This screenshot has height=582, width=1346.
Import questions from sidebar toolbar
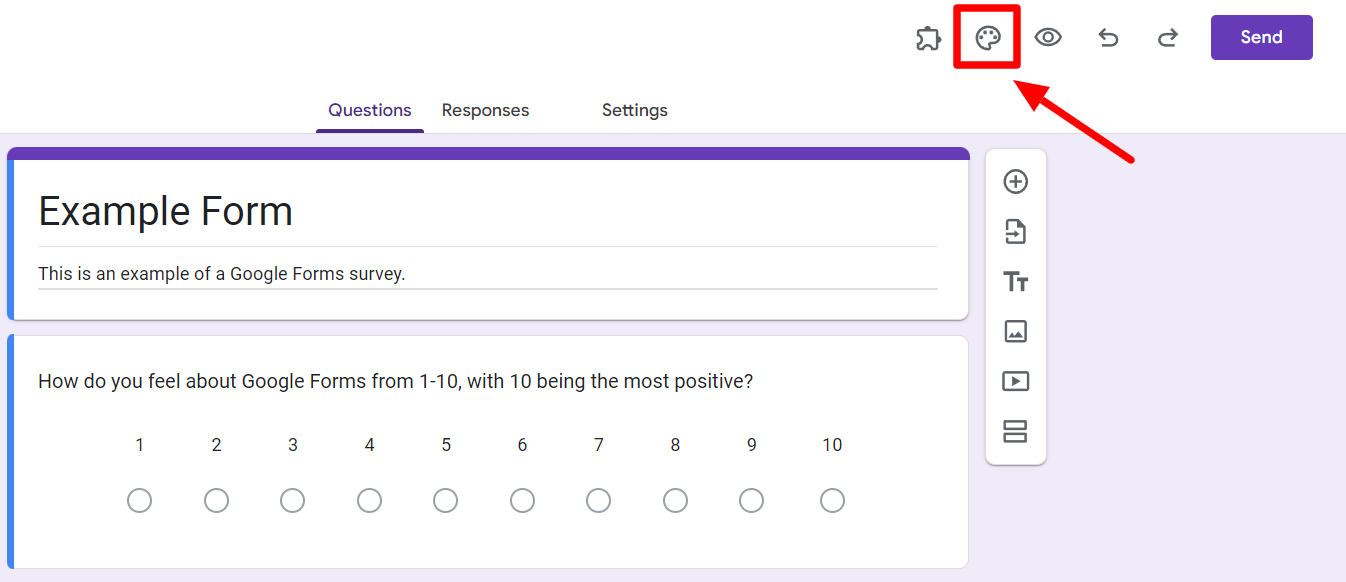click(x=1015, y=232)
